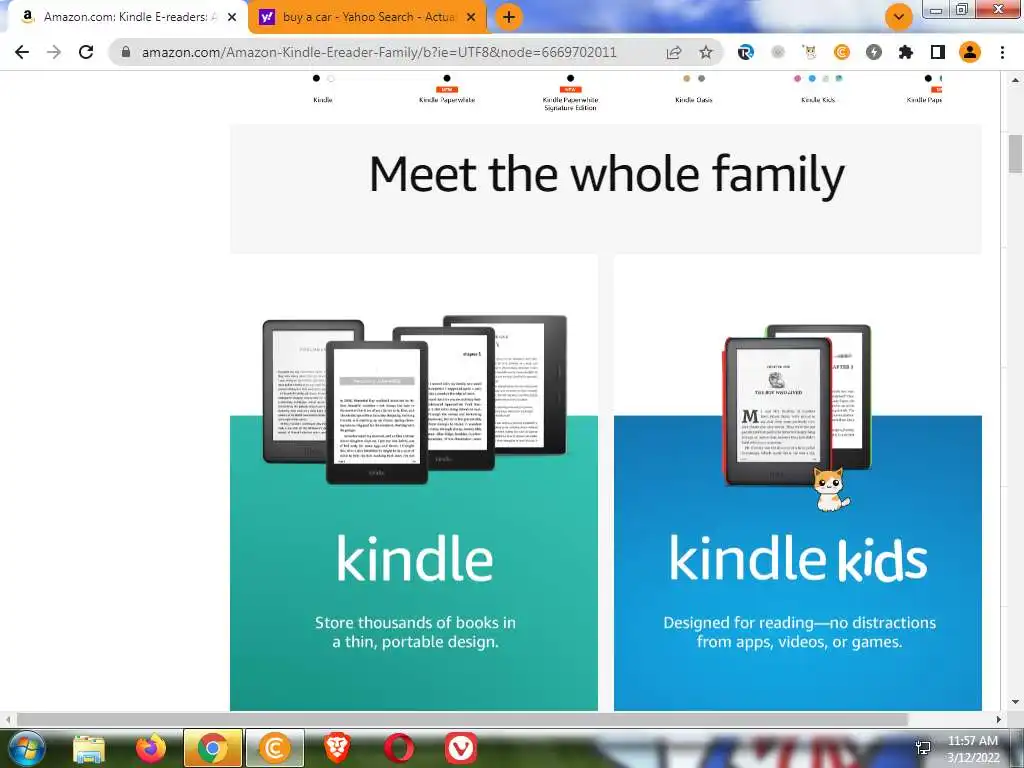Screen dimensions: 1024x768
Task: Close the Yahoo Search tab
Action: tap(471, 17)
